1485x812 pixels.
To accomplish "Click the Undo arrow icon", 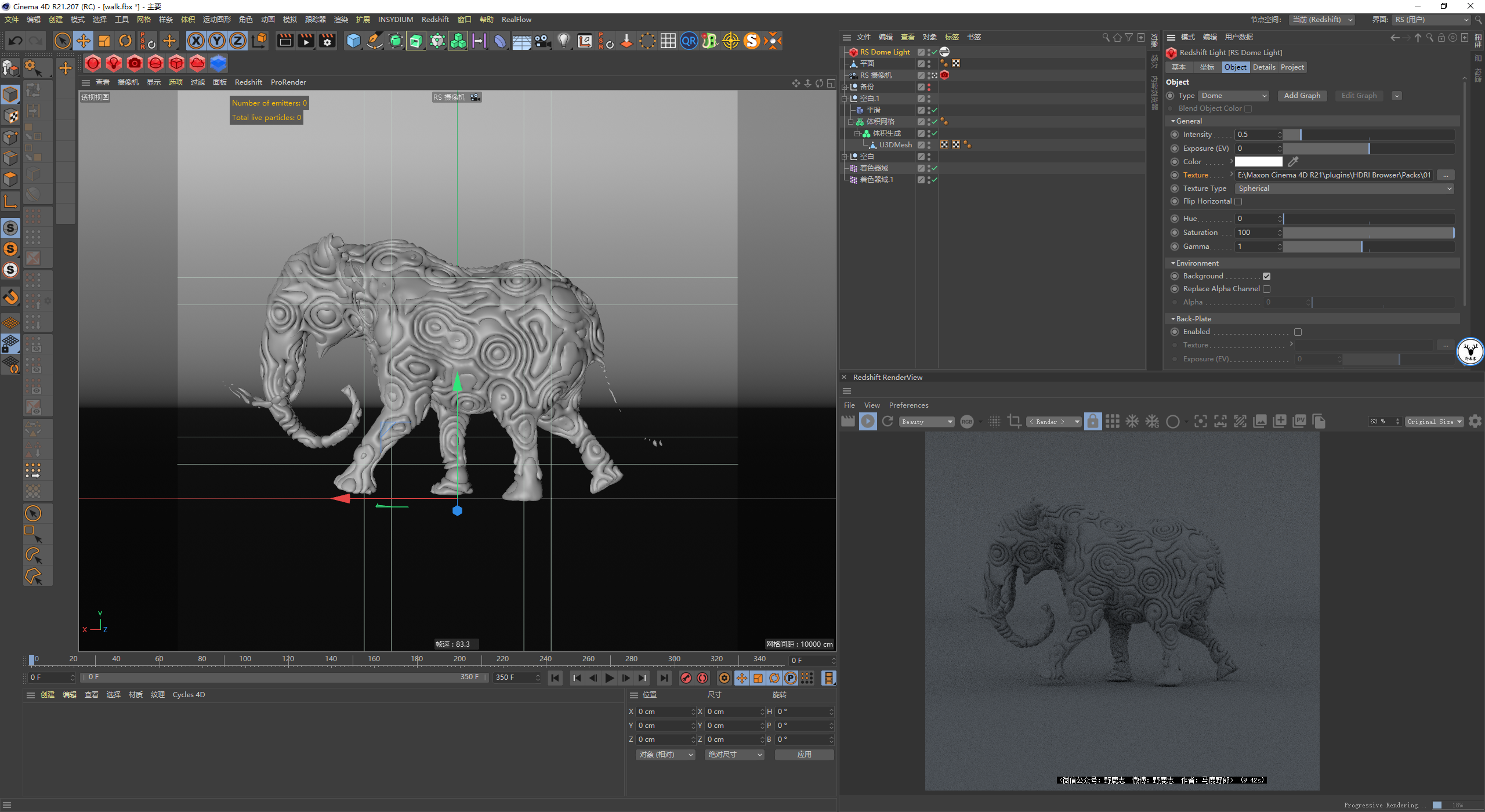I will click(16, 41).
